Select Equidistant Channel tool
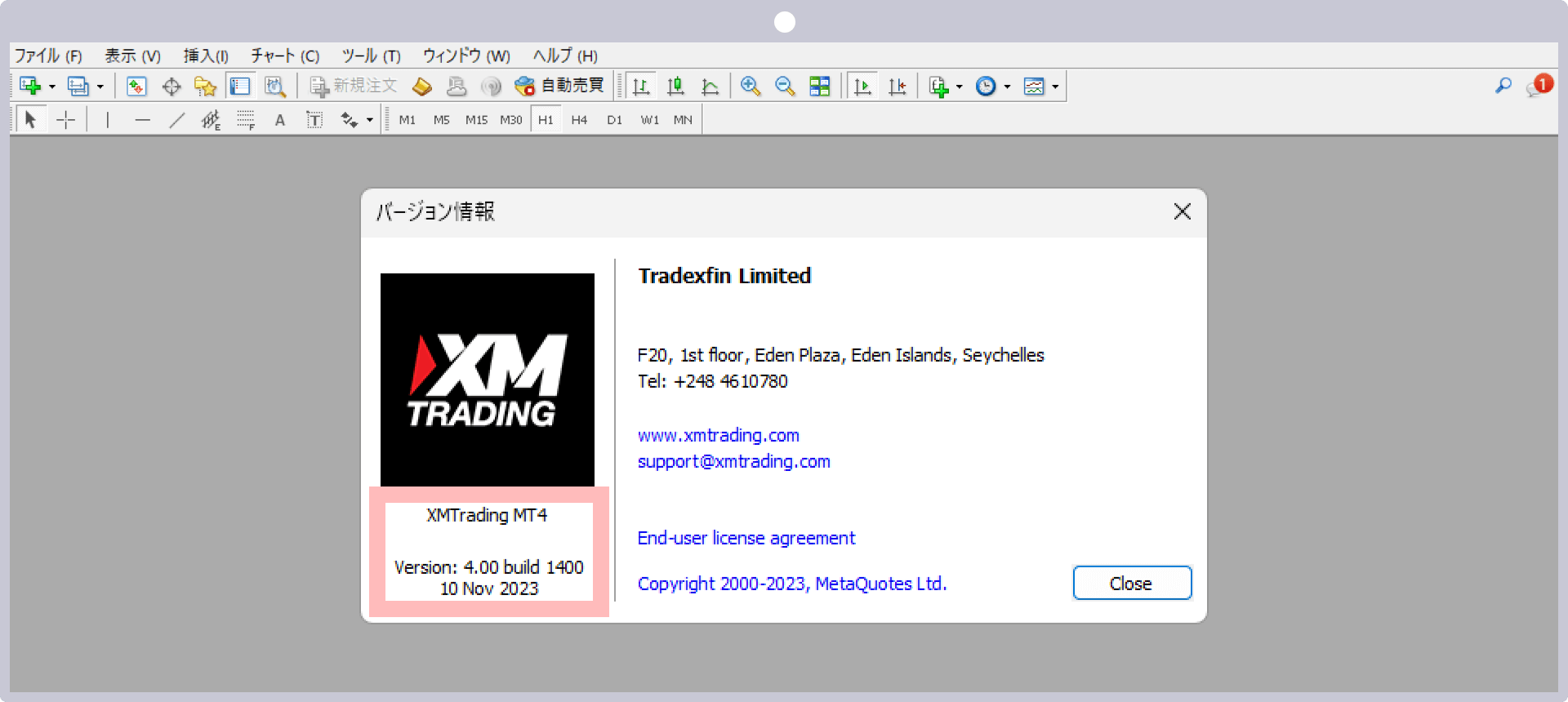Screen dimensions: 1568x702 [211, 120]
